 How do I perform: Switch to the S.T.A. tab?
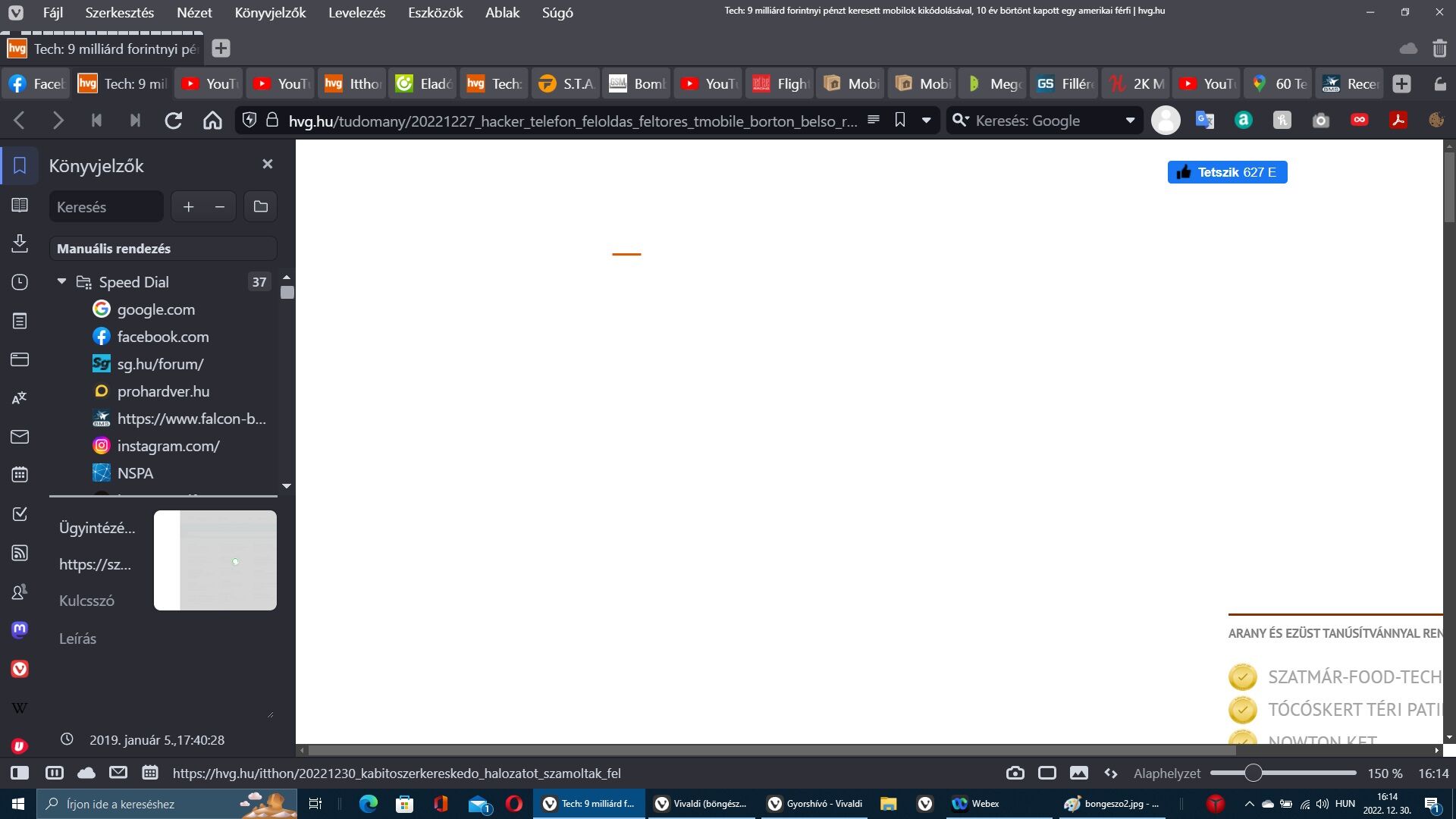(565, 83)
